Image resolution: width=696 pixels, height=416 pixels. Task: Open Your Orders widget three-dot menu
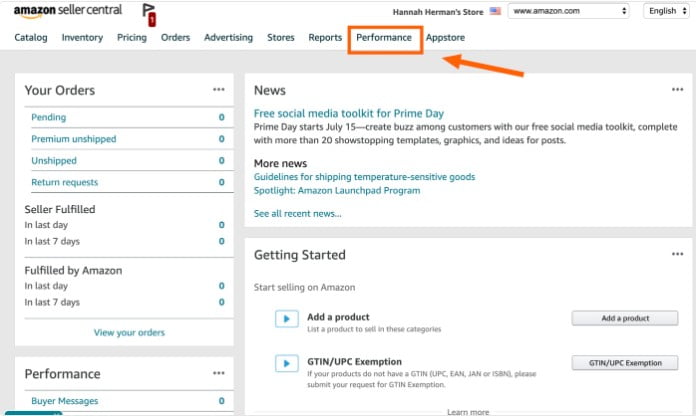(x=218, y=90)
